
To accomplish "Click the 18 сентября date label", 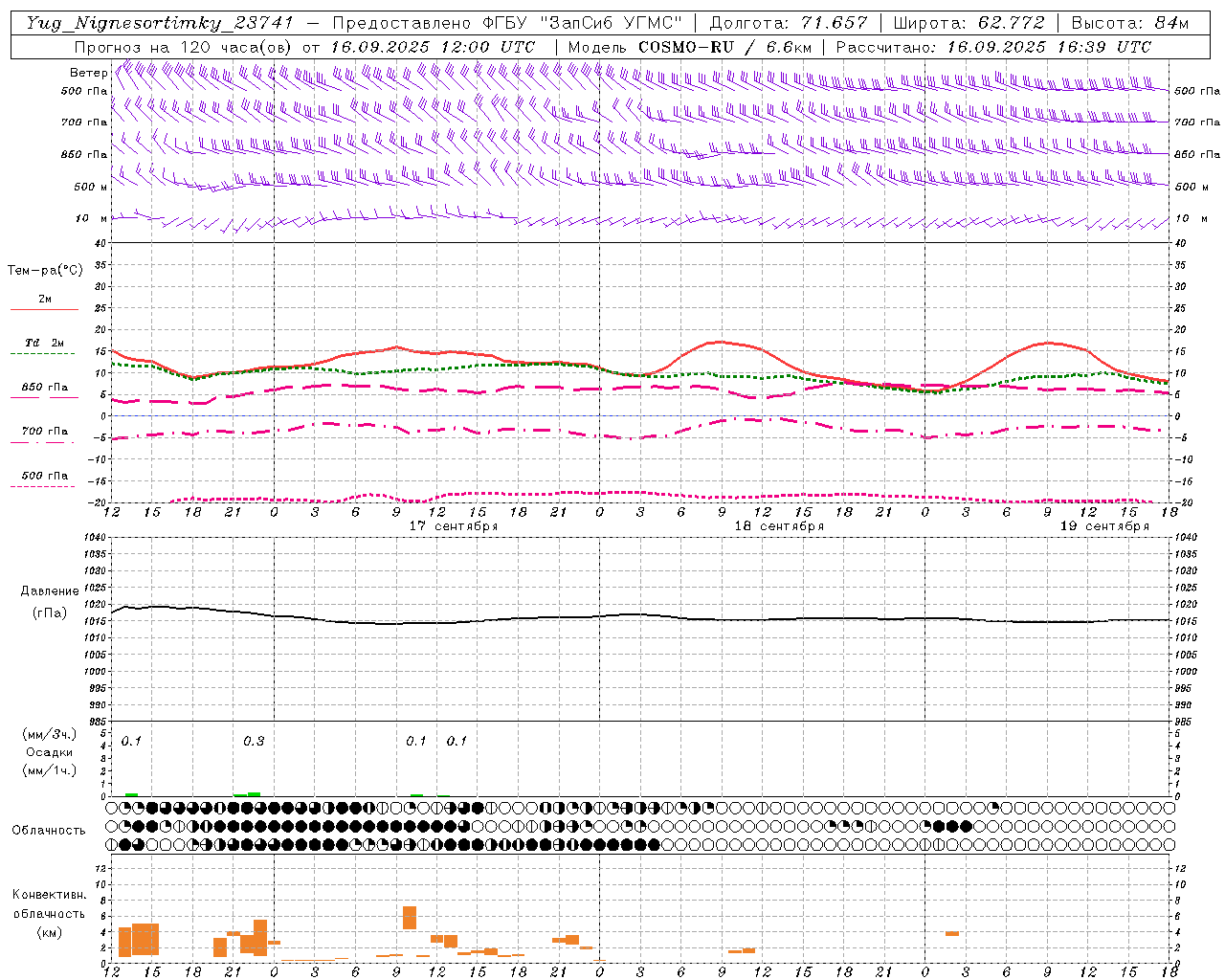I will 779,526.
